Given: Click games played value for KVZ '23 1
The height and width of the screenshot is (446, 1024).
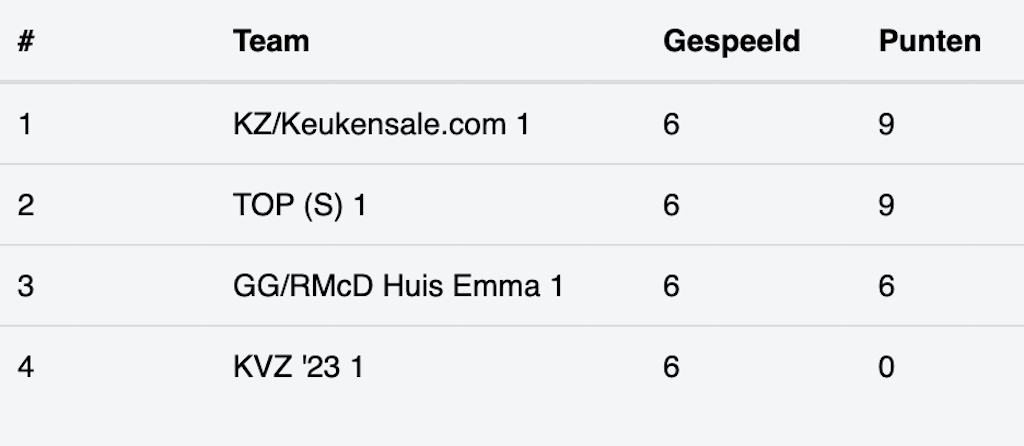Looking at the screenshot, I should tap(671, 367).
